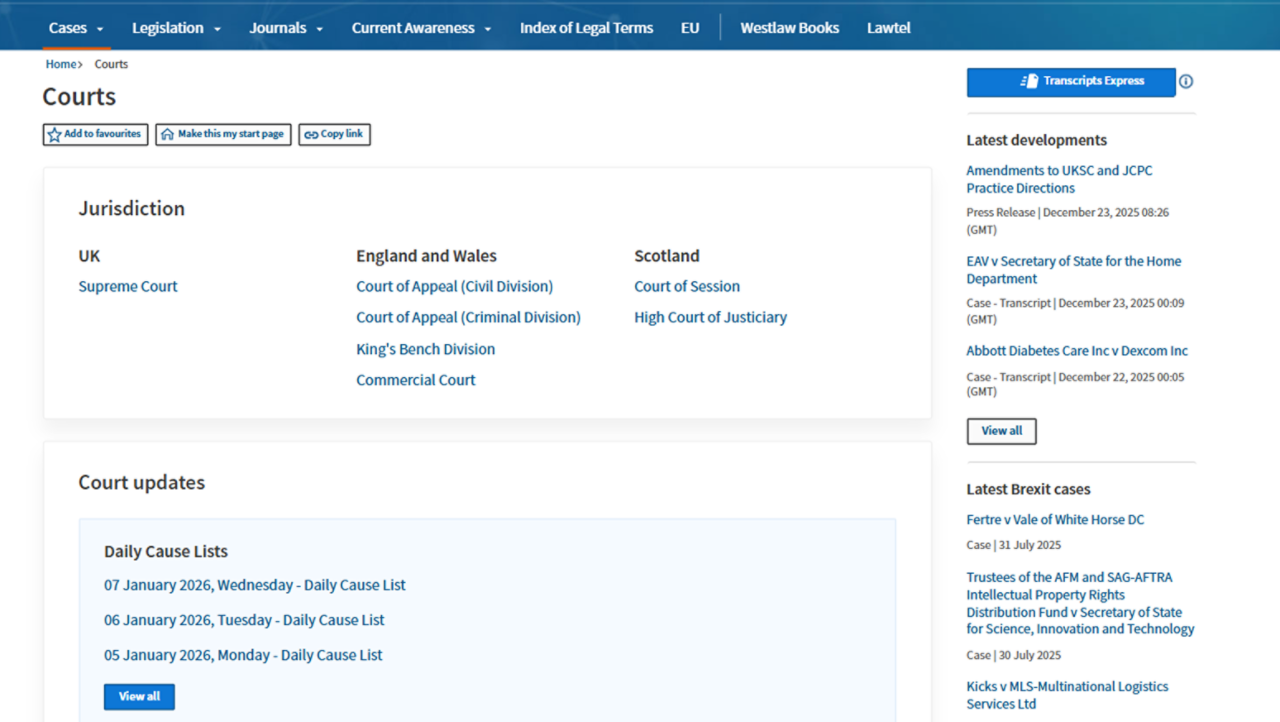
Task: Open High Court of Justiciary
Action: click(x=710, y=317)
